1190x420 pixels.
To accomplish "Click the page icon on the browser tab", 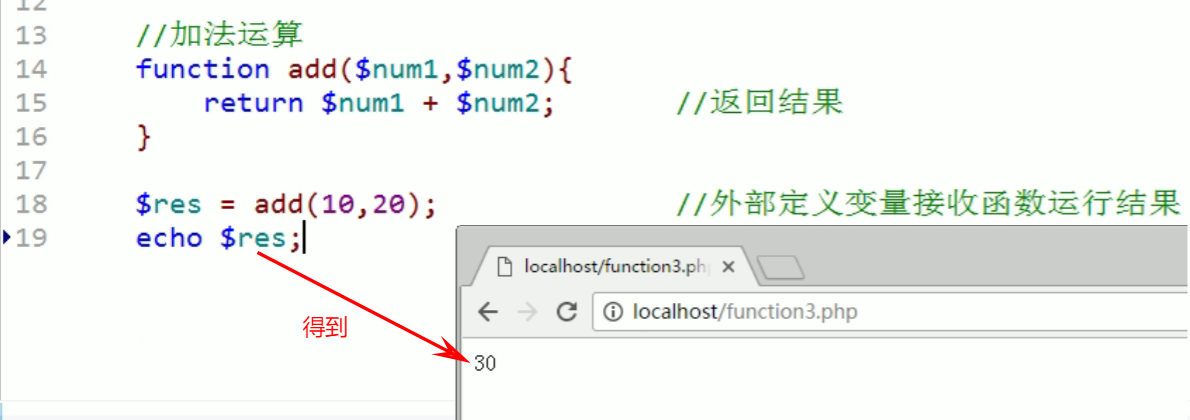I will point(505,267).
